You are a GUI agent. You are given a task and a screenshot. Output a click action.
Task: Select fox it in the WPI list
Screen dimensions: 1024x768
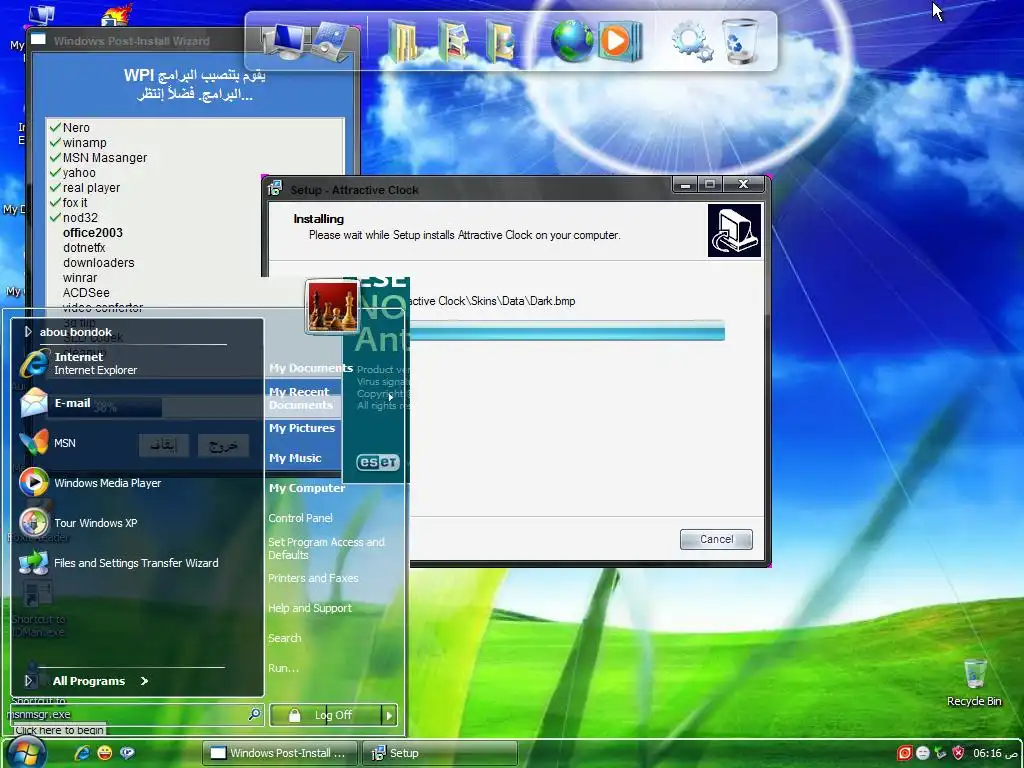[74, 202]
